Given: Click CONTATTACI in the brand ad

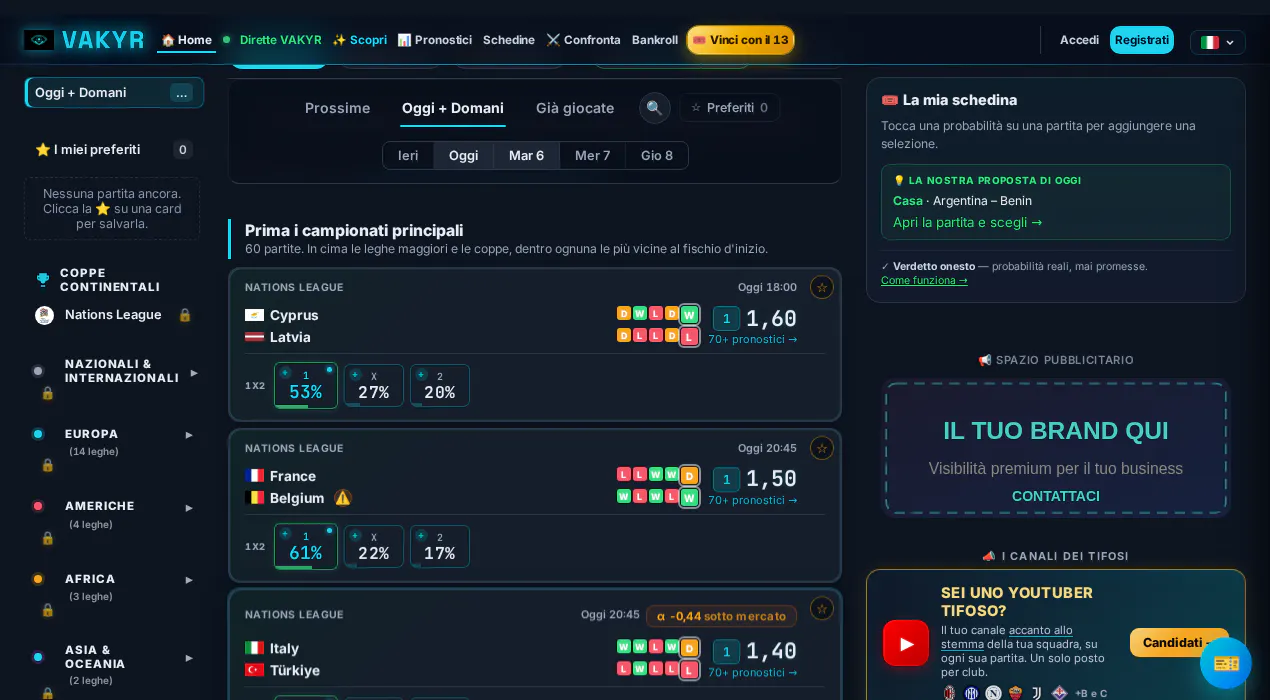Looking at the screenshot, I should pyautogui.click(x=1056, y=496).
